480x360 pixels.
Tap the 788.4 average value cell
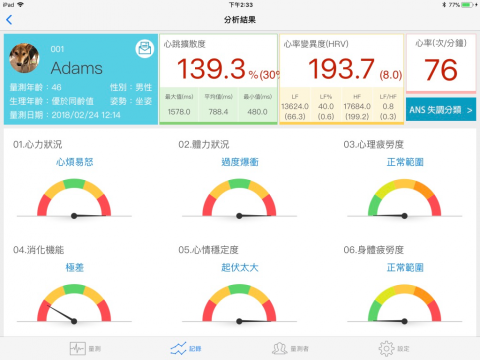click(x=218, y=105)
